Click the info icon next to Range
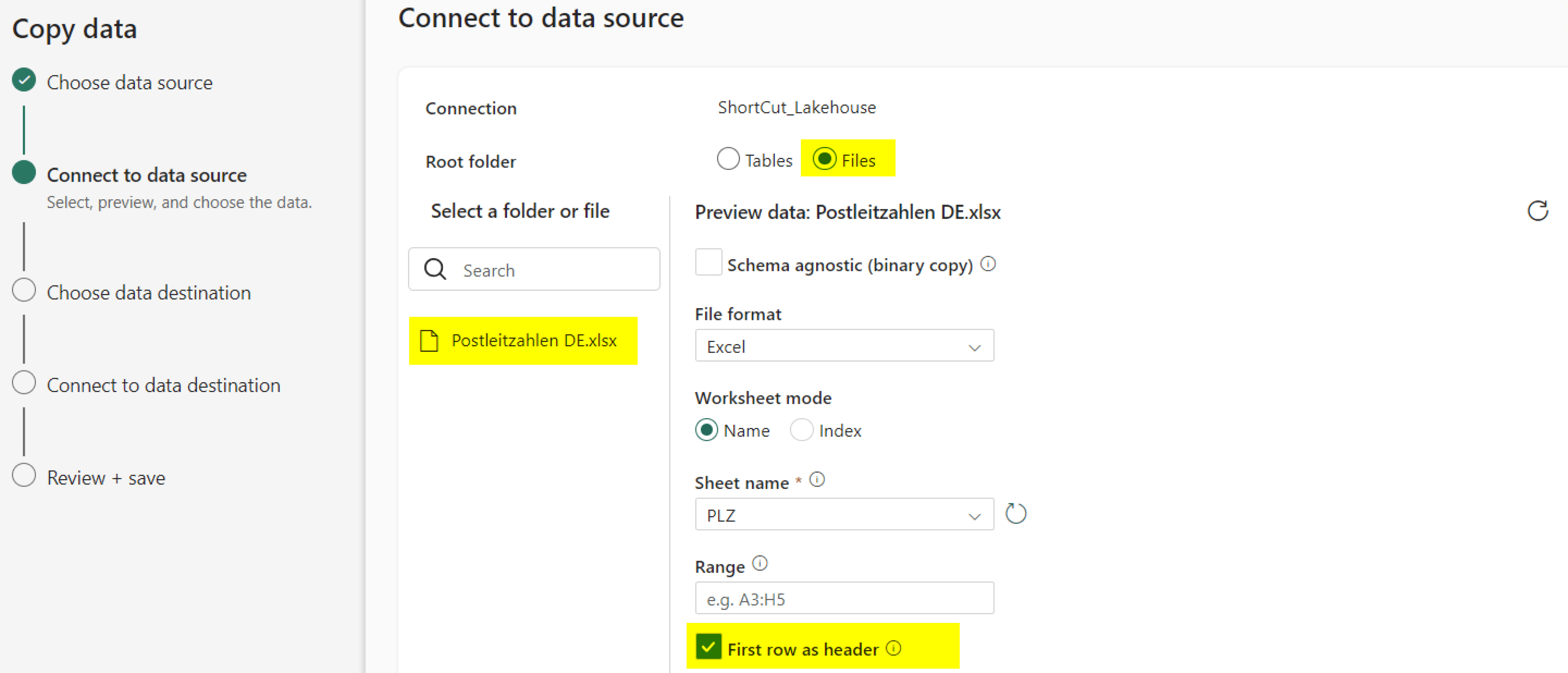Image resolution: width=1568 pixels, height=673 pixels. tap(760, 563)
